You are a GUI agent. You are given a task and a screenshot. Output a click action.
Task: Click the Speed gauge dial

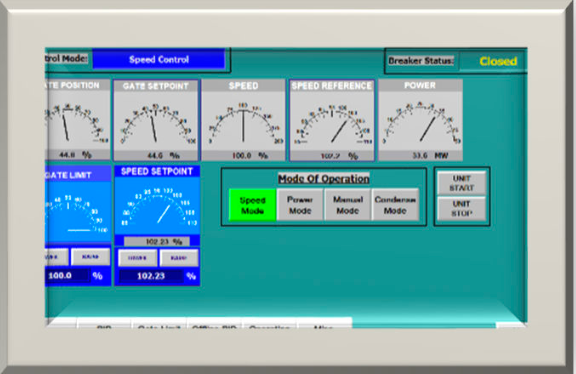(243, 121)
